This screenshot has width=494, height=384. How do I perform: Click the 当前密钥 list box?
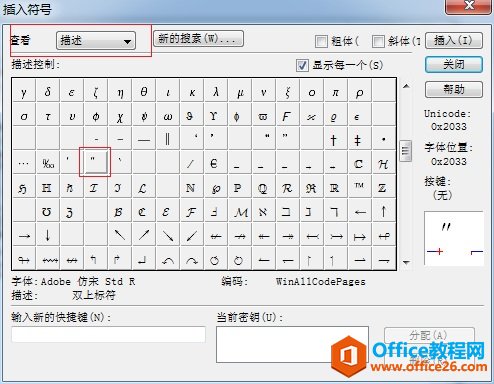(x=292, y=344)
